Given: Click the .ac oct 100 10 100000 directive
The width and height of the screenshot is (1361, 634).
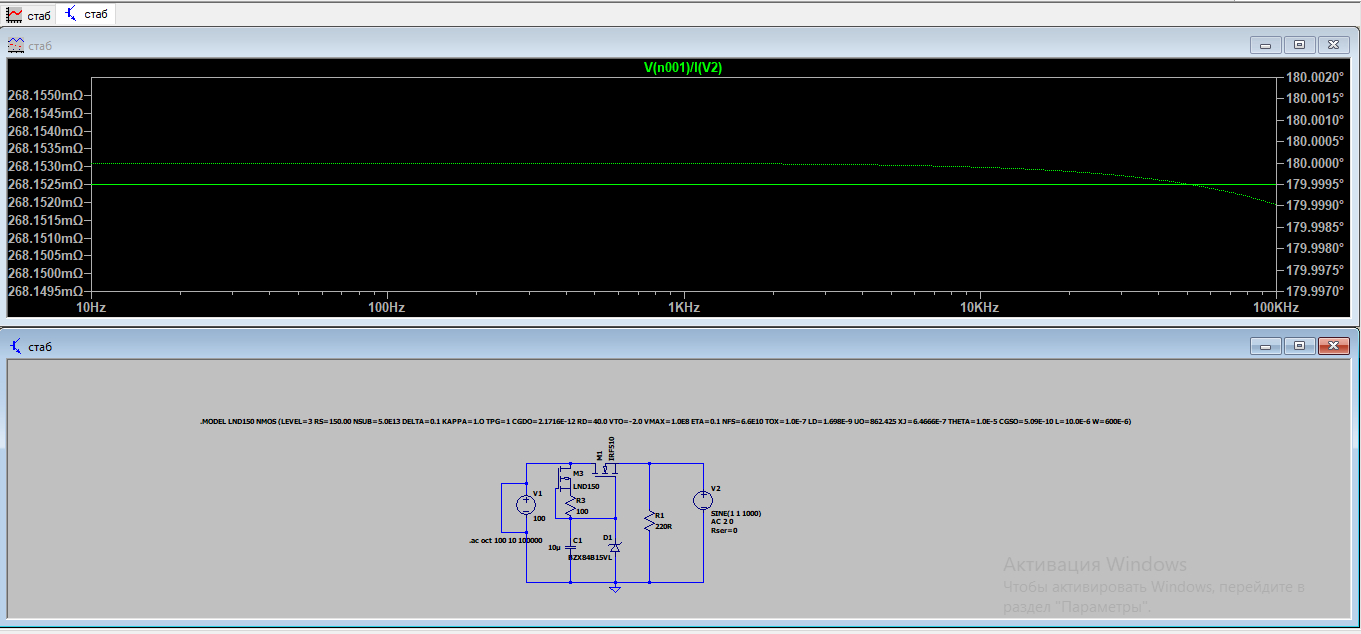Looking at the screenshot, I should tap(506, 540).
